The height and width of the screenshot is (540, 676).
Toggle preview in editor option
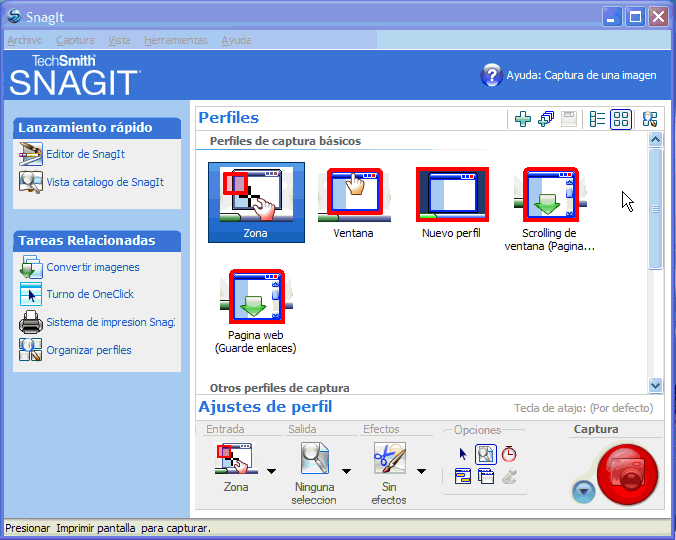[485, 454]
